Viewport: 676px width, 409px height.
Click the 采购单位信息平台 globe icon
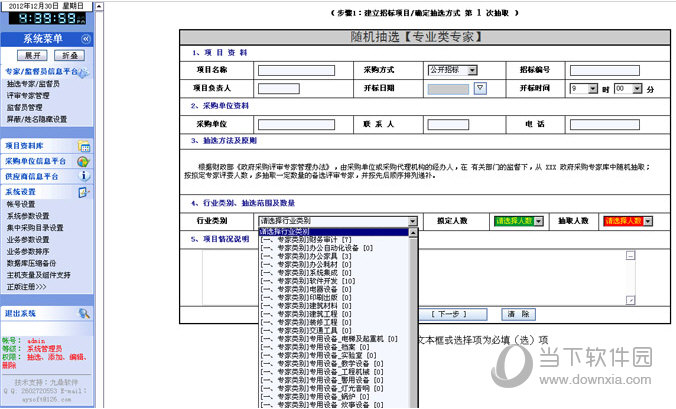pos(84,162)
